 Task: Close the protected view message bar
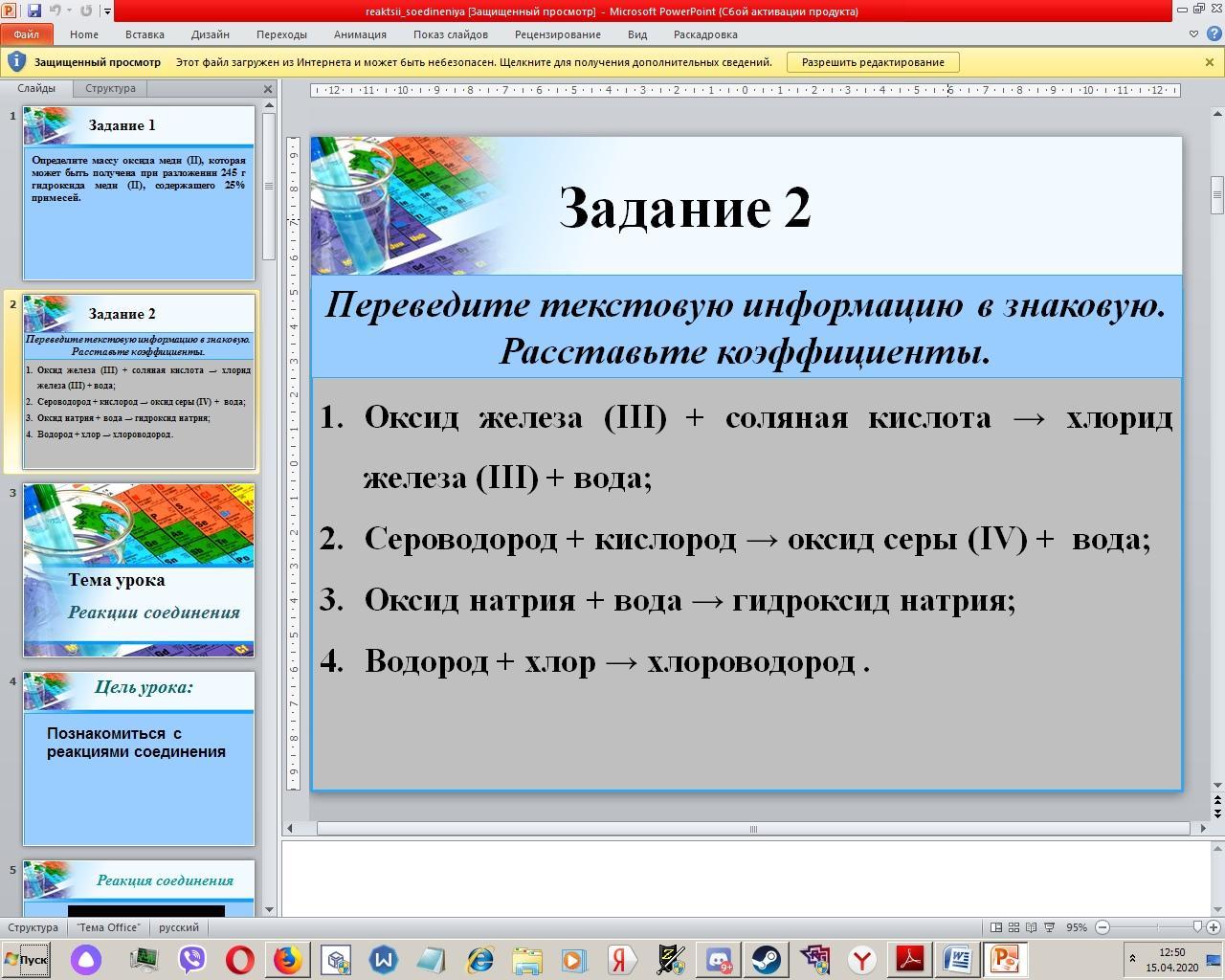1209,62
